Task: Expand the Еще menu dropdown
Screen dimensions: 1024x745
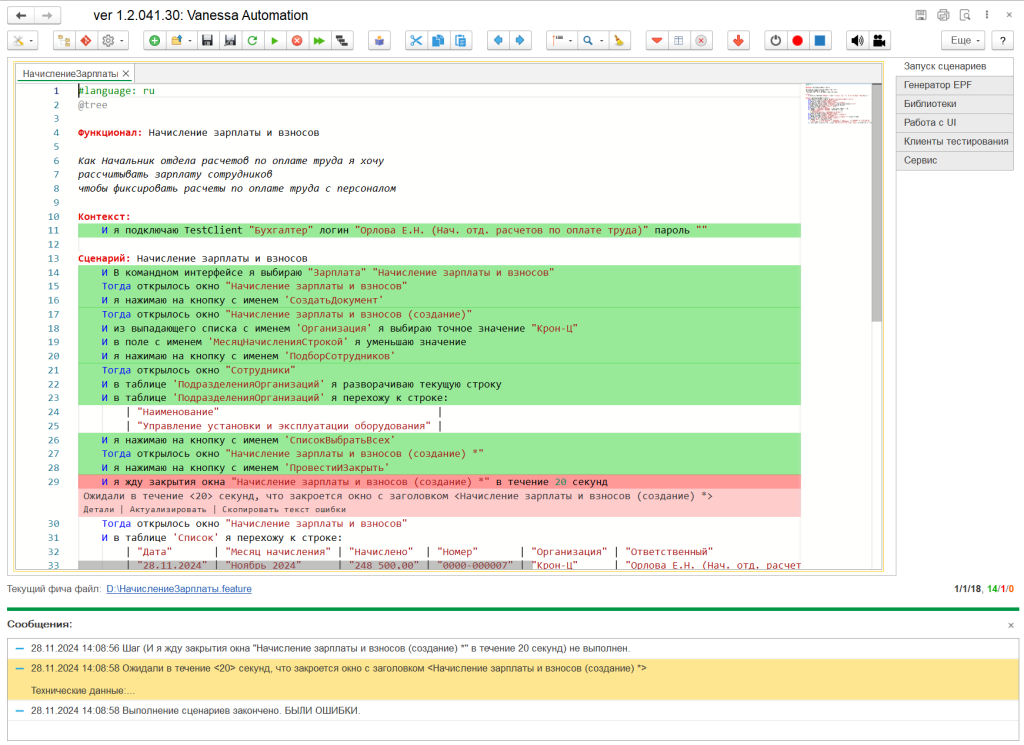Action: [x=962, y=41]
